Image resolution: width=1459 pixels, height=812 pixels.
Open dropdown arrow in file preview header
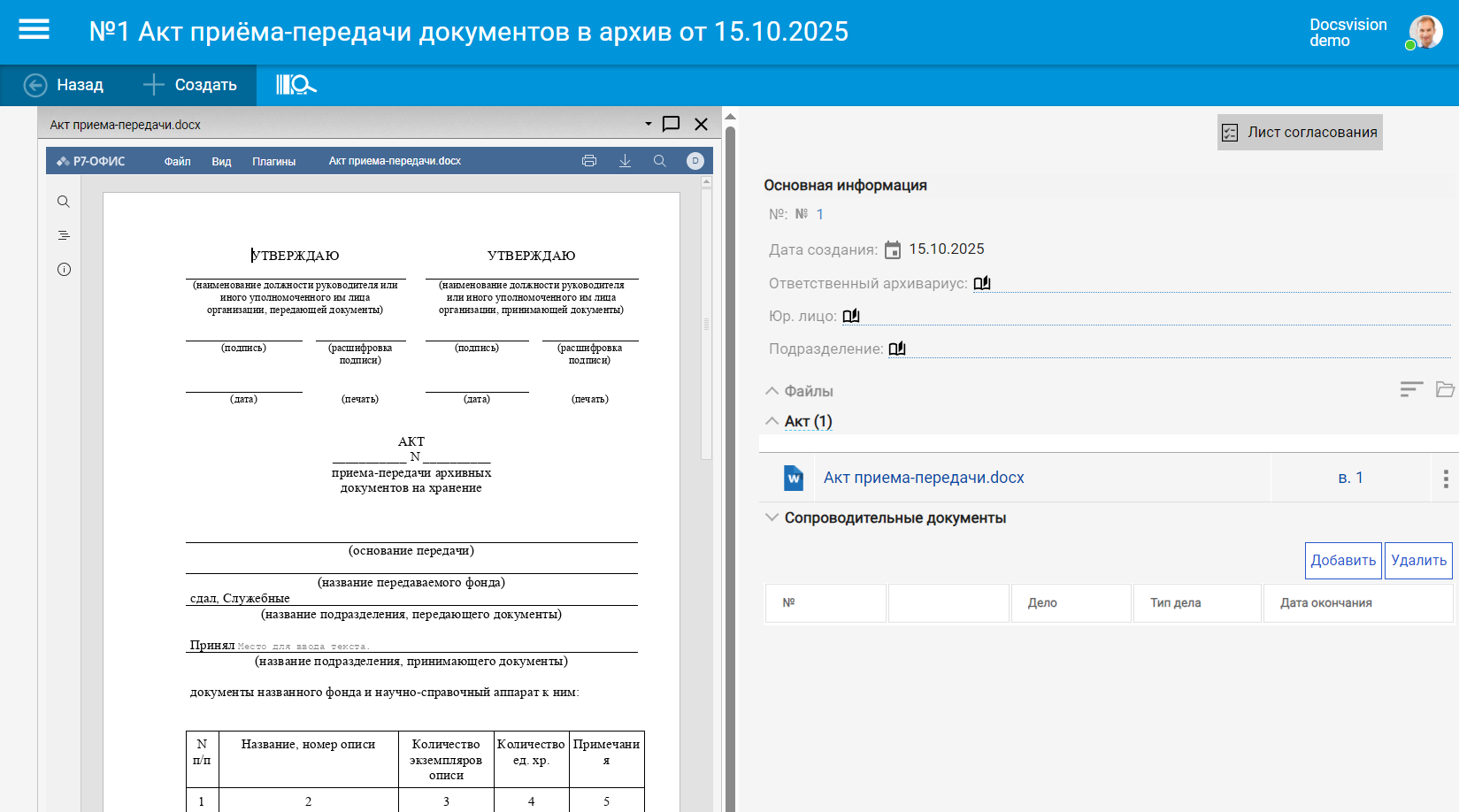click(648, 124)
